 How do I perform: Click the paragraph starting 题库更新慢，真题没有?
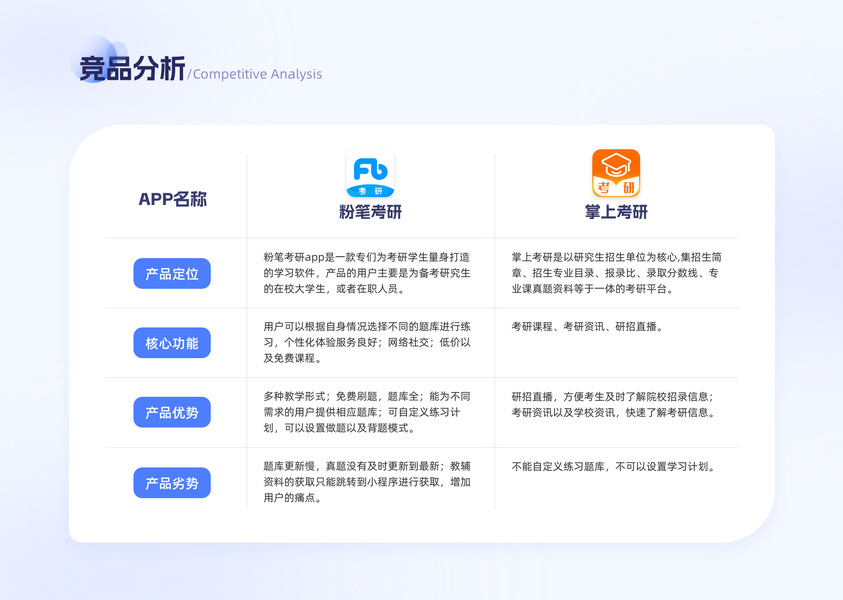coord(367,482)
